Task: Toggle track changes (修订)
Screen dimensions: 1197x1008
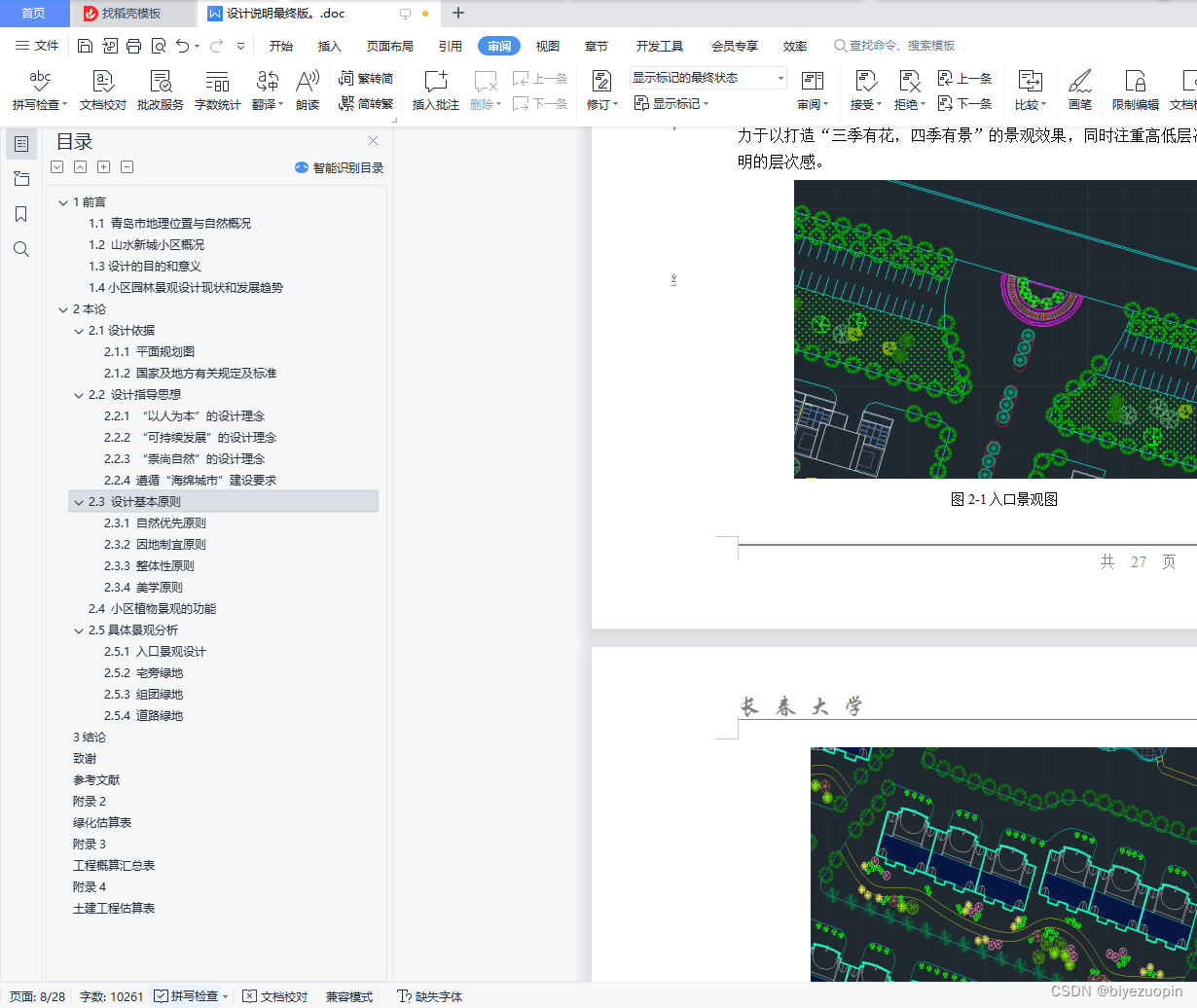Action: (x=602, y=90)
